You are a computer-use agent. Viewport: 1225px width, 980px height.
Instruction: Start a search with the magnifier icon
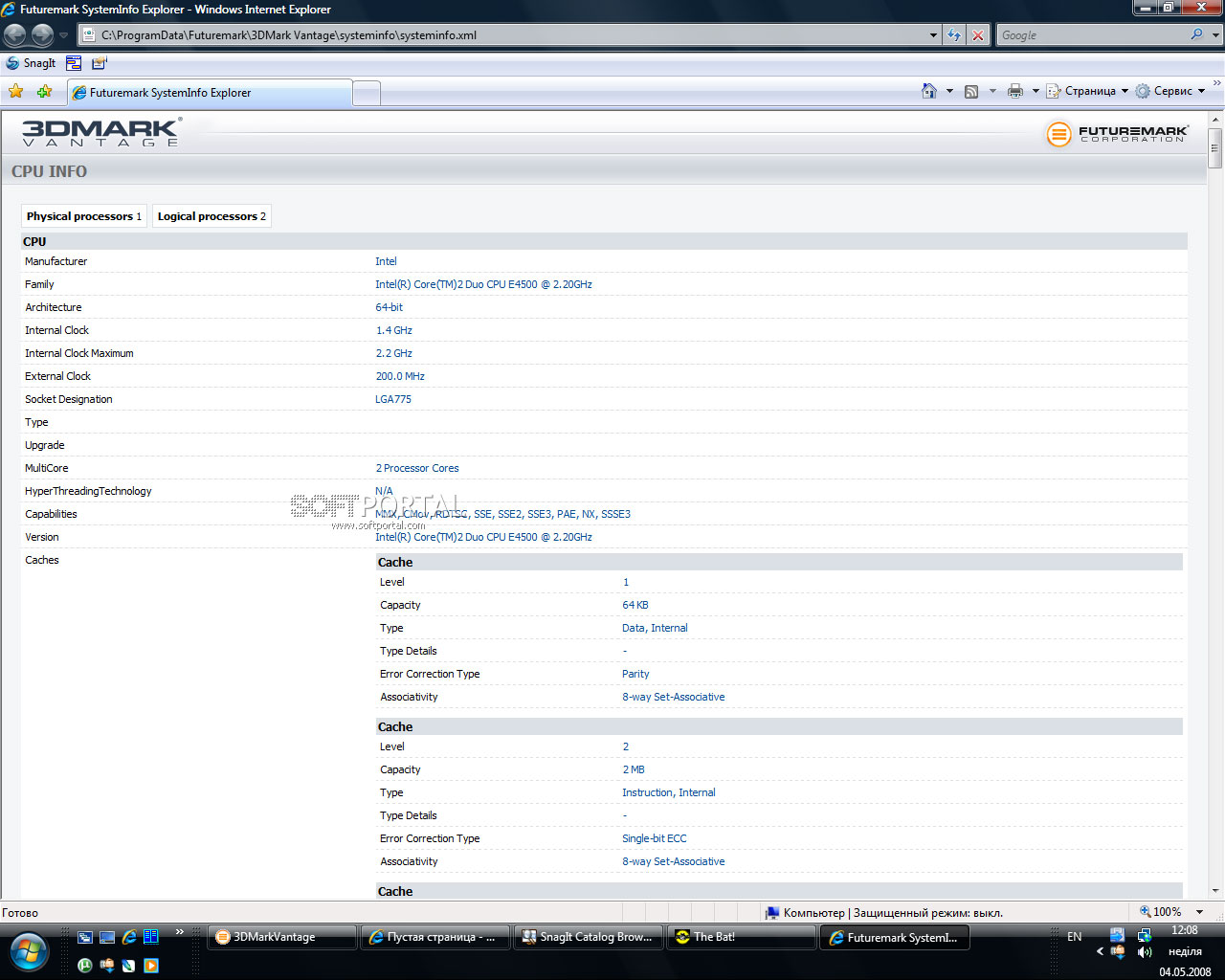[x=1196, y=34]
